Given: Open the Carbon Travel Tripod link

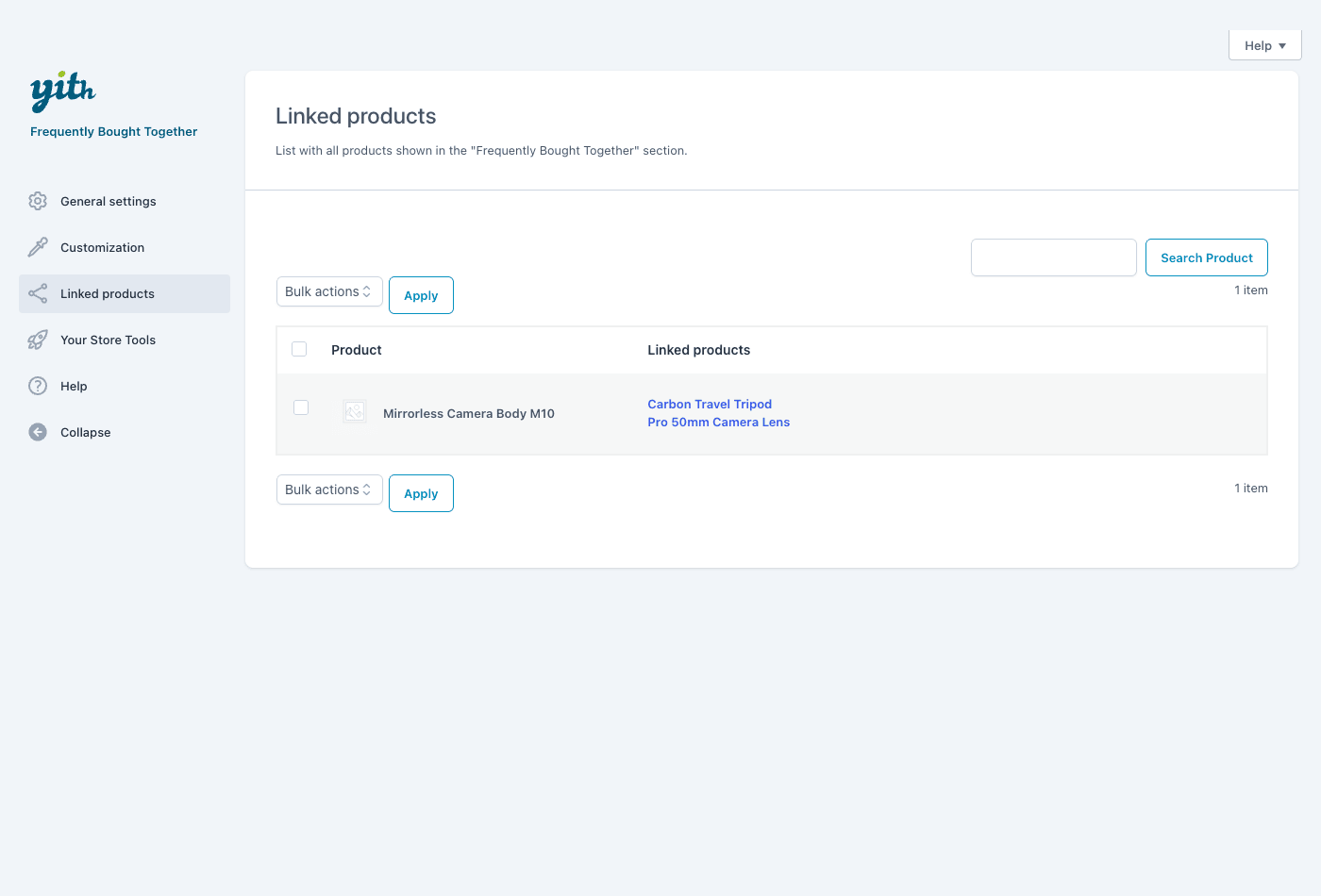Looking at the screenshot, I should tap(710, 404).
